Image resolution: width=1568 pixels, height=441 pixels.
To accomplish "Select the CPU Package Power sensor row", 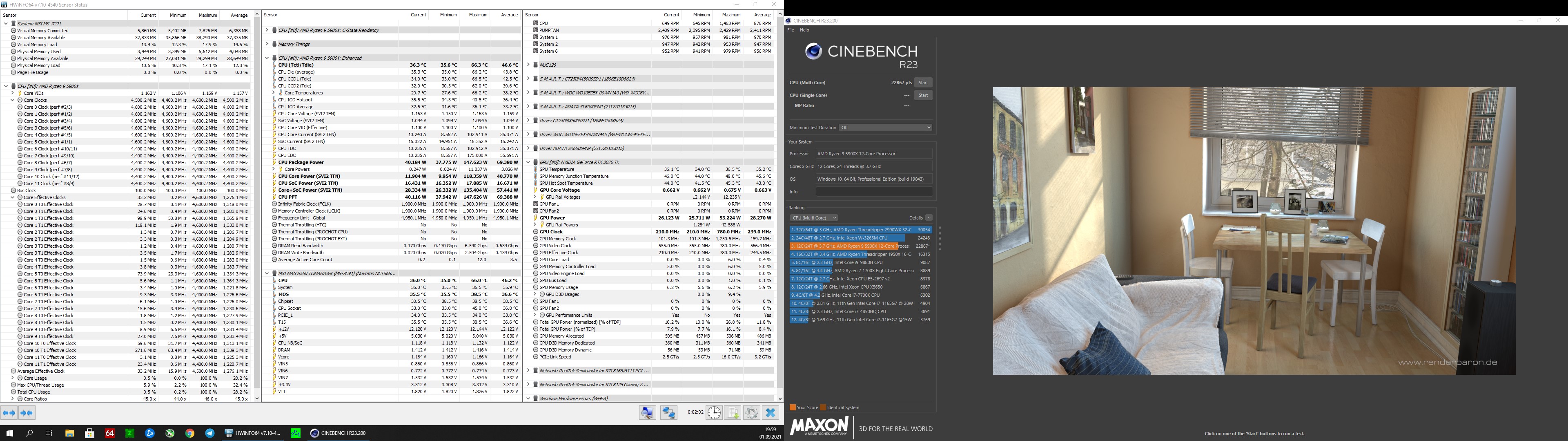I will 396,163.
